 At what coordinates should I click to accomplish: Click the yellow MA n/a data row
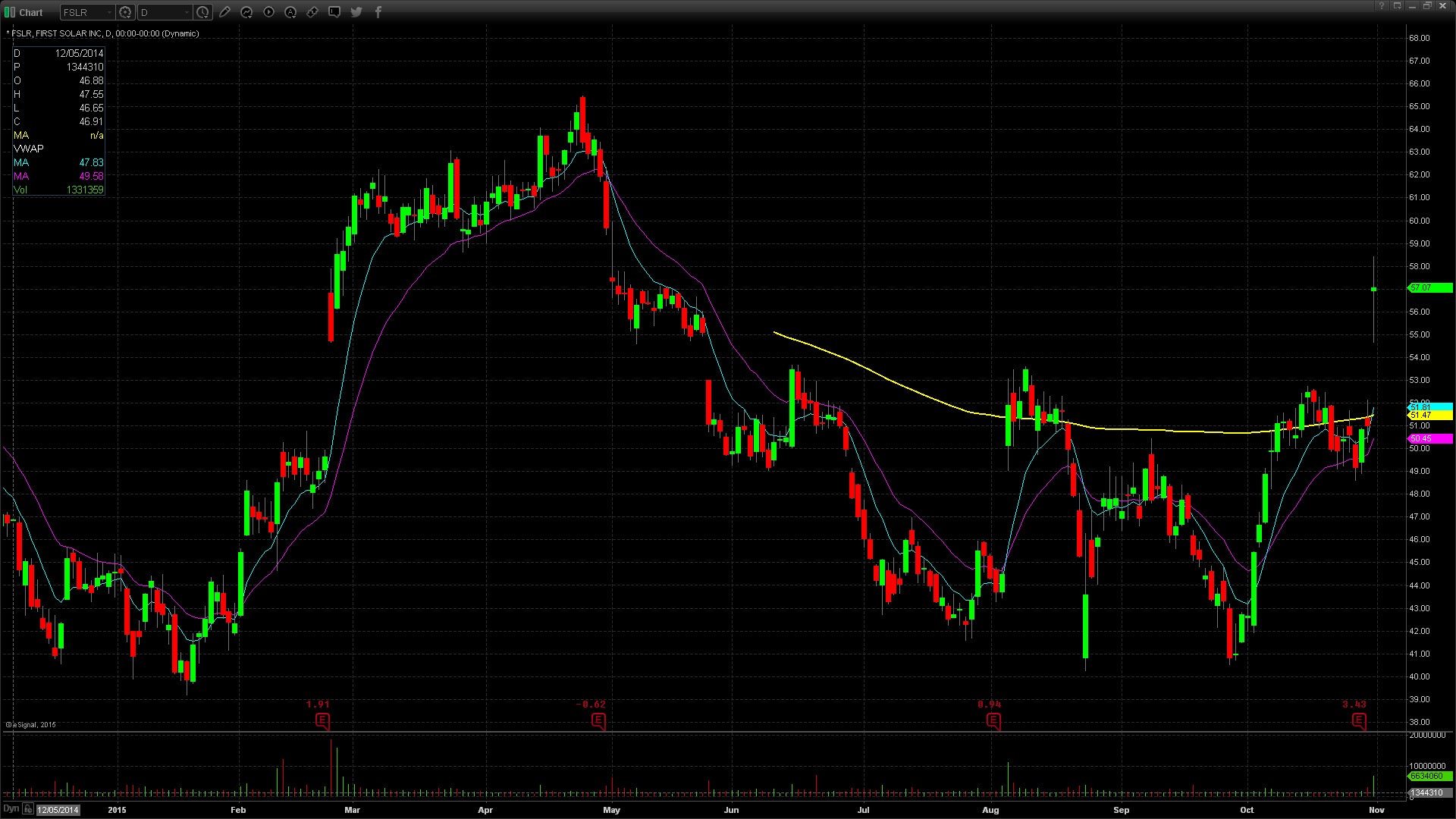58,135
